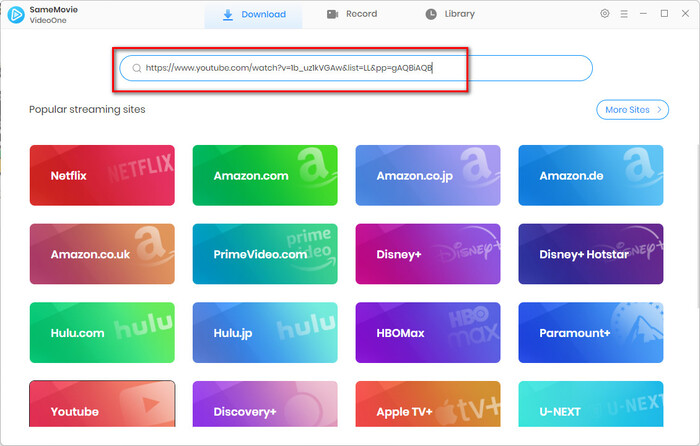The height and width of the screenshot is (446, 700).
Task: Open the Hulu.com tile
Action: 102,332
